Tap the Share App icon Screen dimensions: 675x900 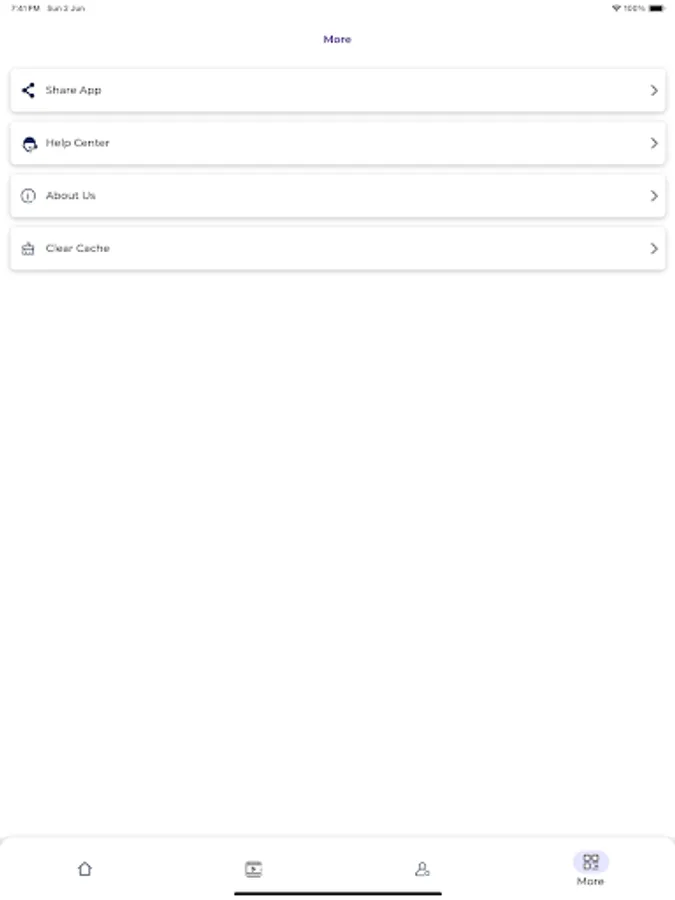coord(28,90)
